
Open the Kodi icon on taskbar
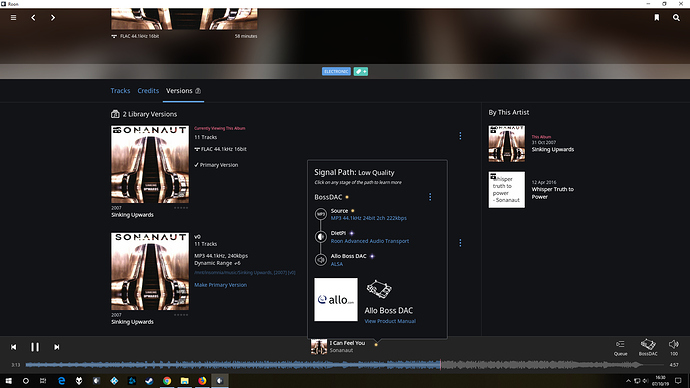[x=114, y=381]
